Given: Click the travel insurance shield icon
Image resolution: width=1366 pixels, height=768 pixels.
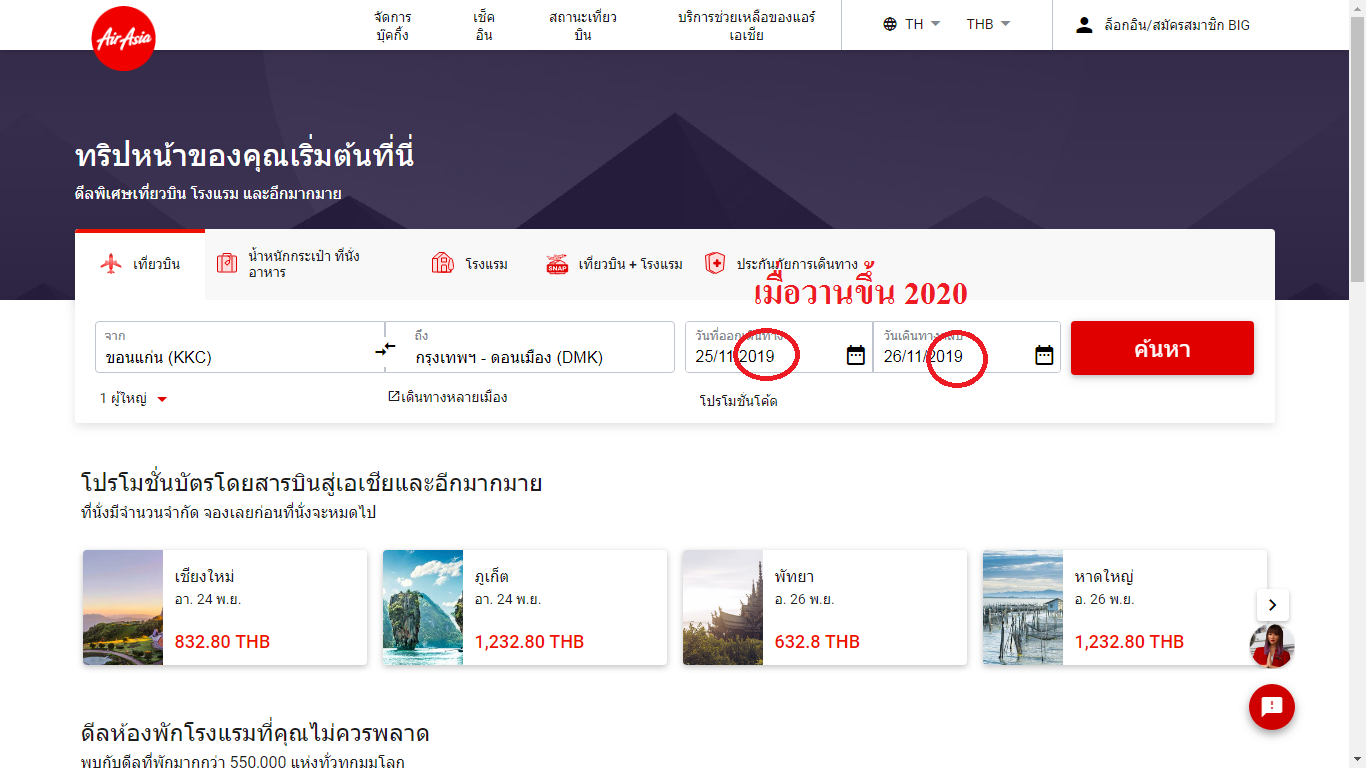Looking at the screenshot, I should click(715, 263).
